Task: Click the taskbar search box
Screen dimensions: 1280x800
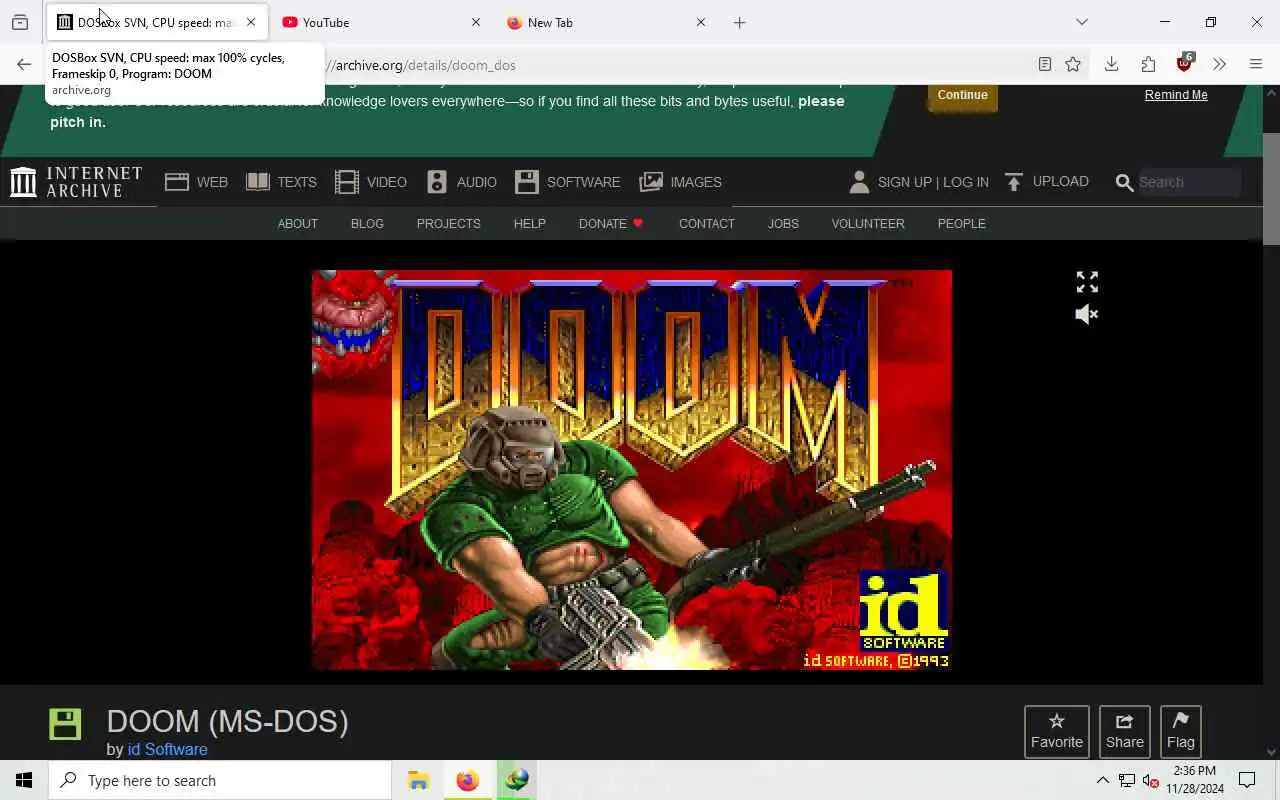Action: click(x=220, y=780)
